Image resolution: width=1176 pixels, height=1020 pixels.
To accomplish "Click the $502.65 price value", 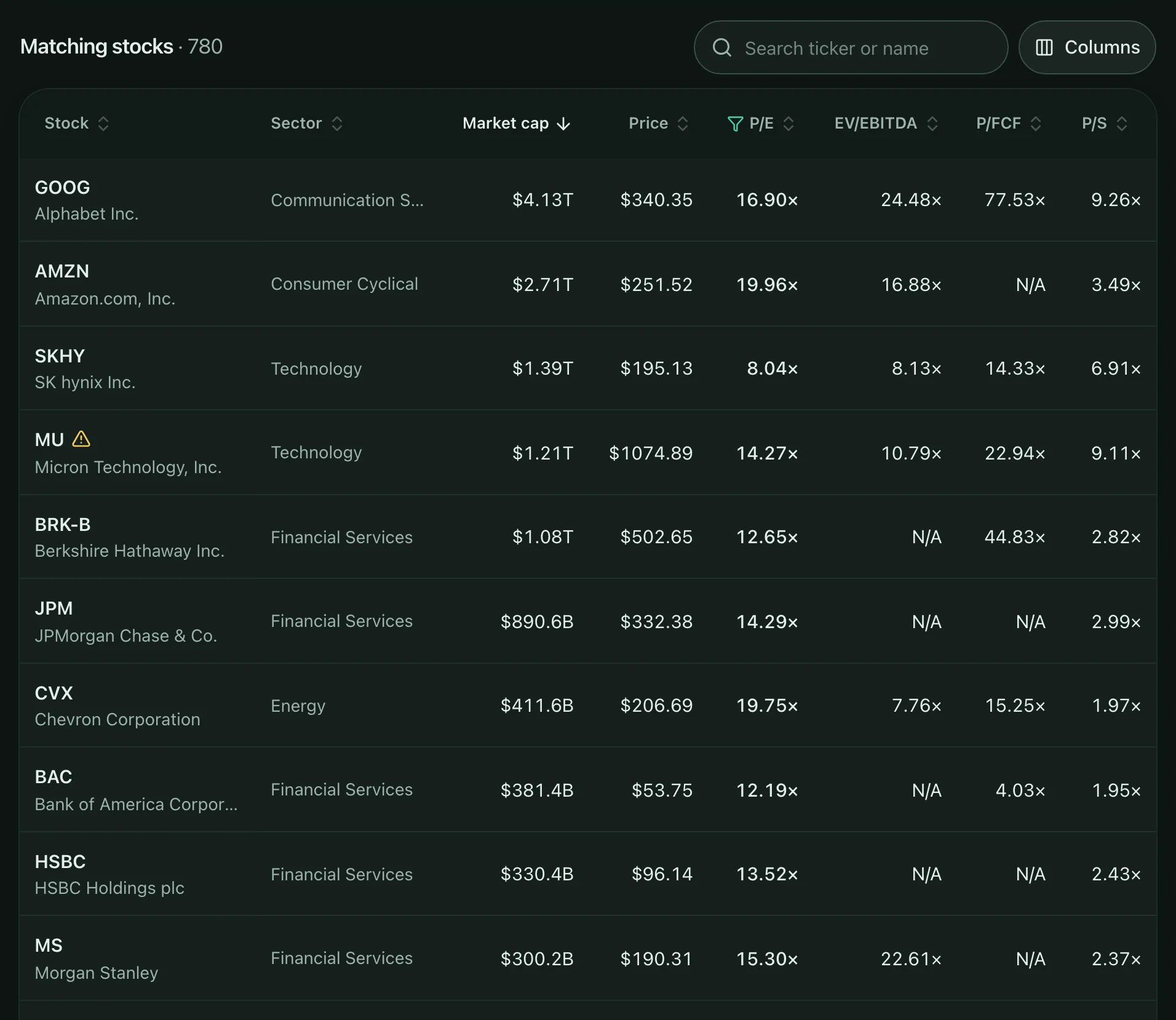I will [x=656, y=537].
